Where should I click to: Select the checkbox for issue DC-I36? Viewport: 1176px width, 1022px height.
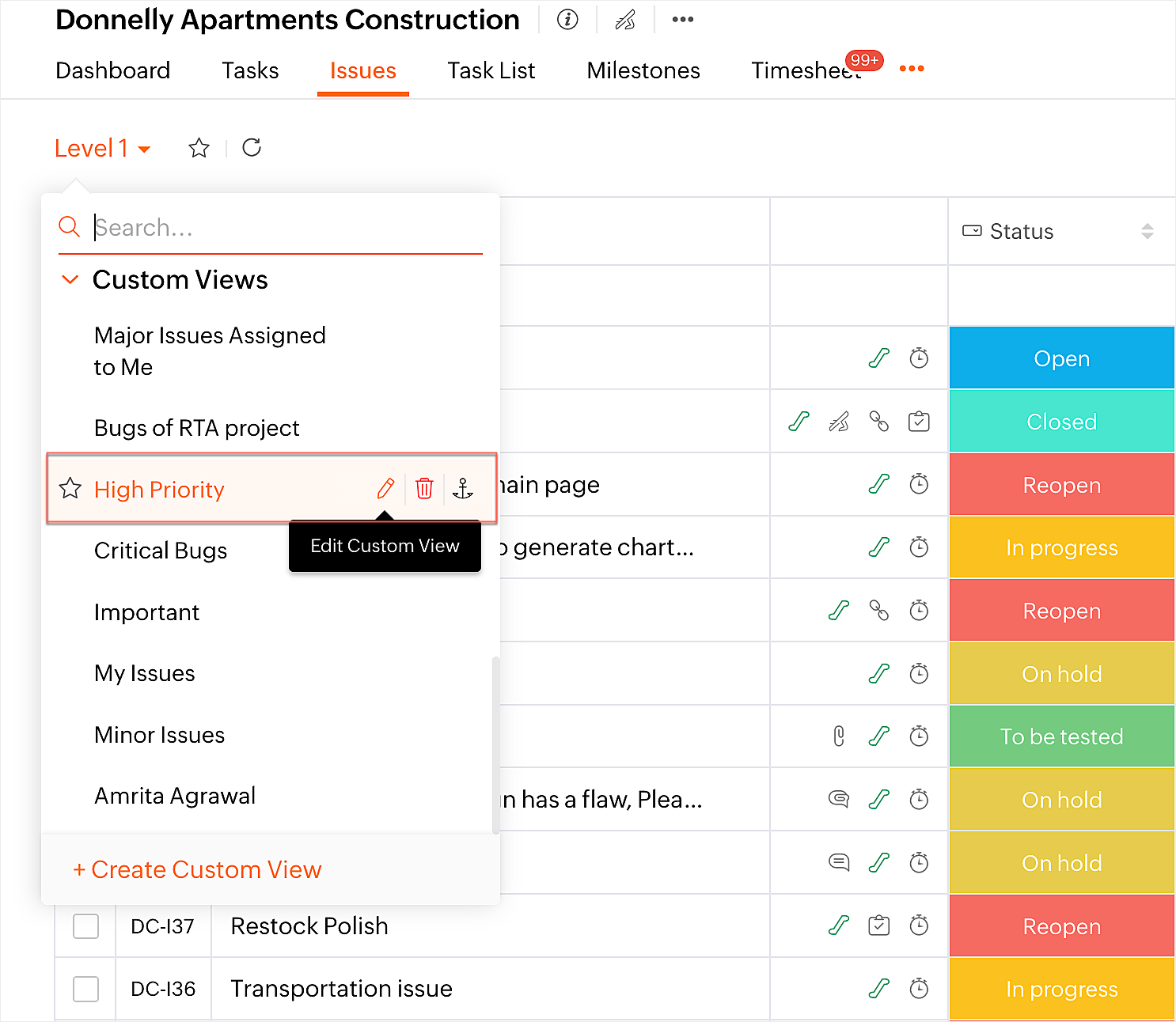point(85,989)
